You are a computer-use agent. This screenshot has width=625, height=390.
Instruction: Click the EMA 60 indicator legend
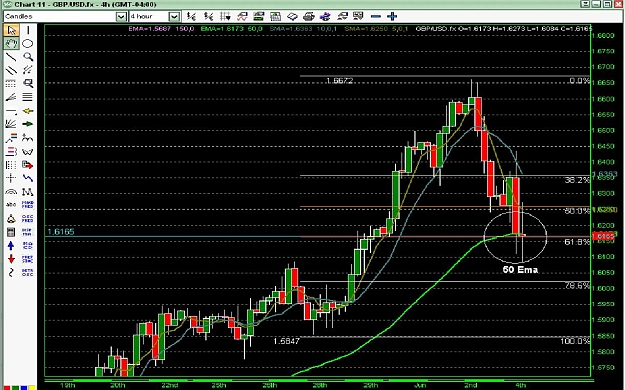pyautogui.click(x=232, y=29)
